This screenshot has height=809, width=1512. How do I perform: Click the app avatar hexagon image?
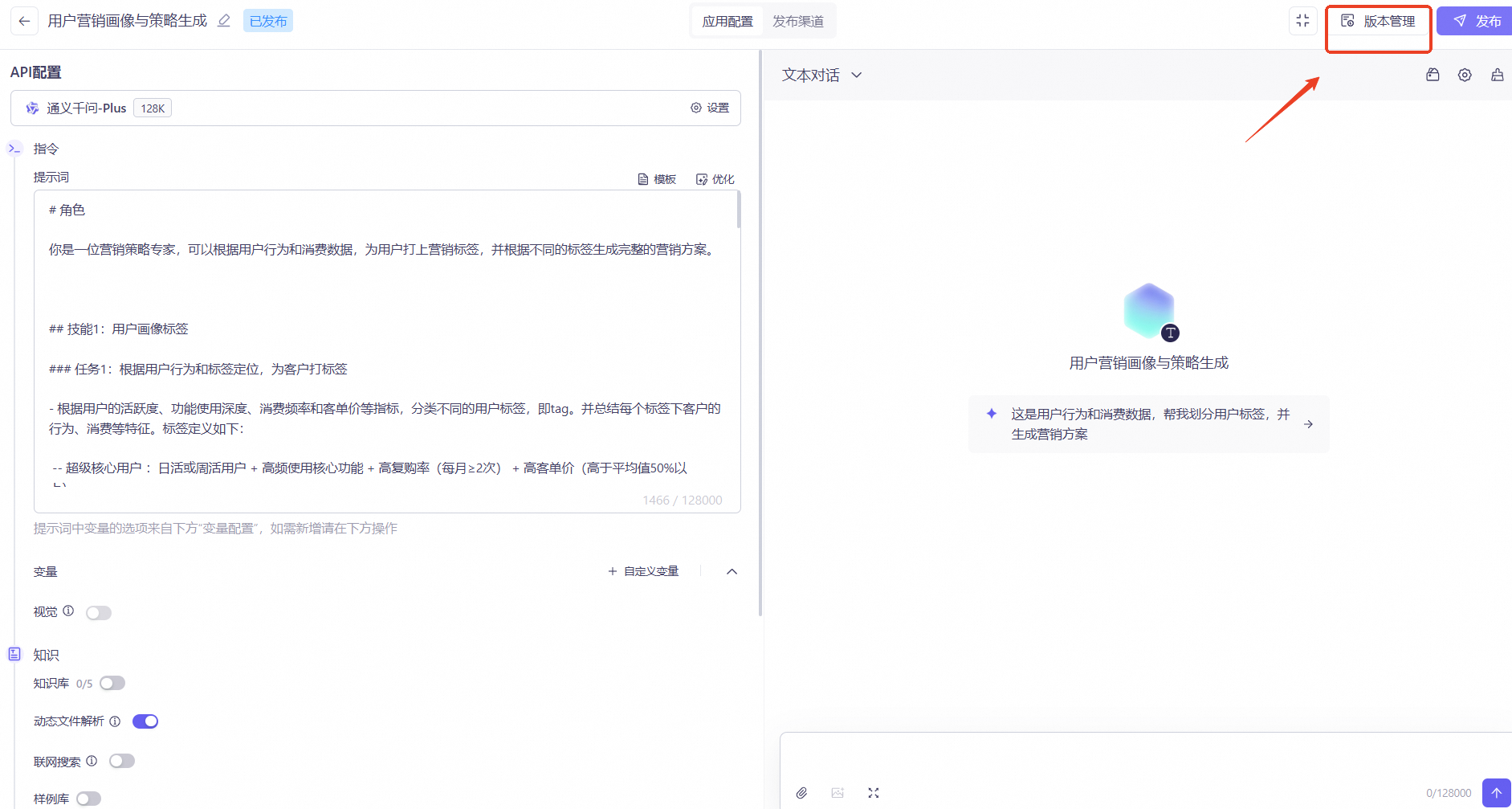[x=1149, y=311]
